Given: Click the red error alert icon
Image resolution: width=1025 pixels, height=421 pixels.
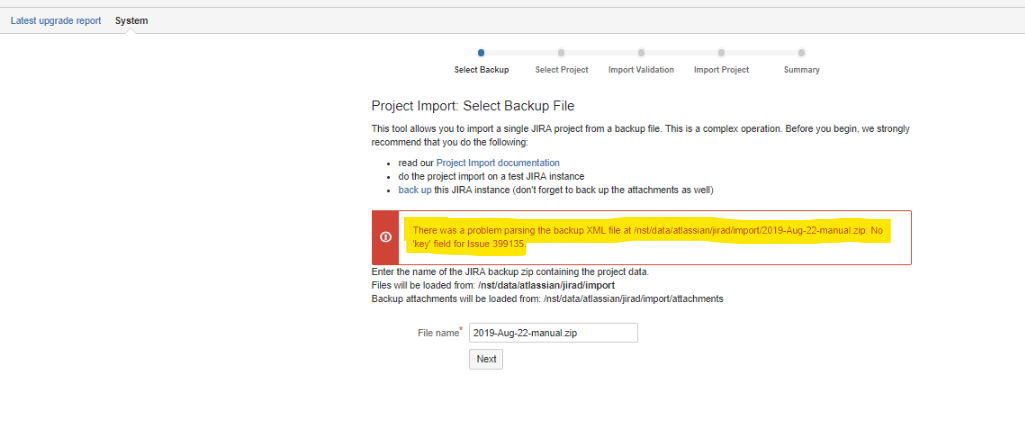Looking at the screenshot, I should [385, 237].
